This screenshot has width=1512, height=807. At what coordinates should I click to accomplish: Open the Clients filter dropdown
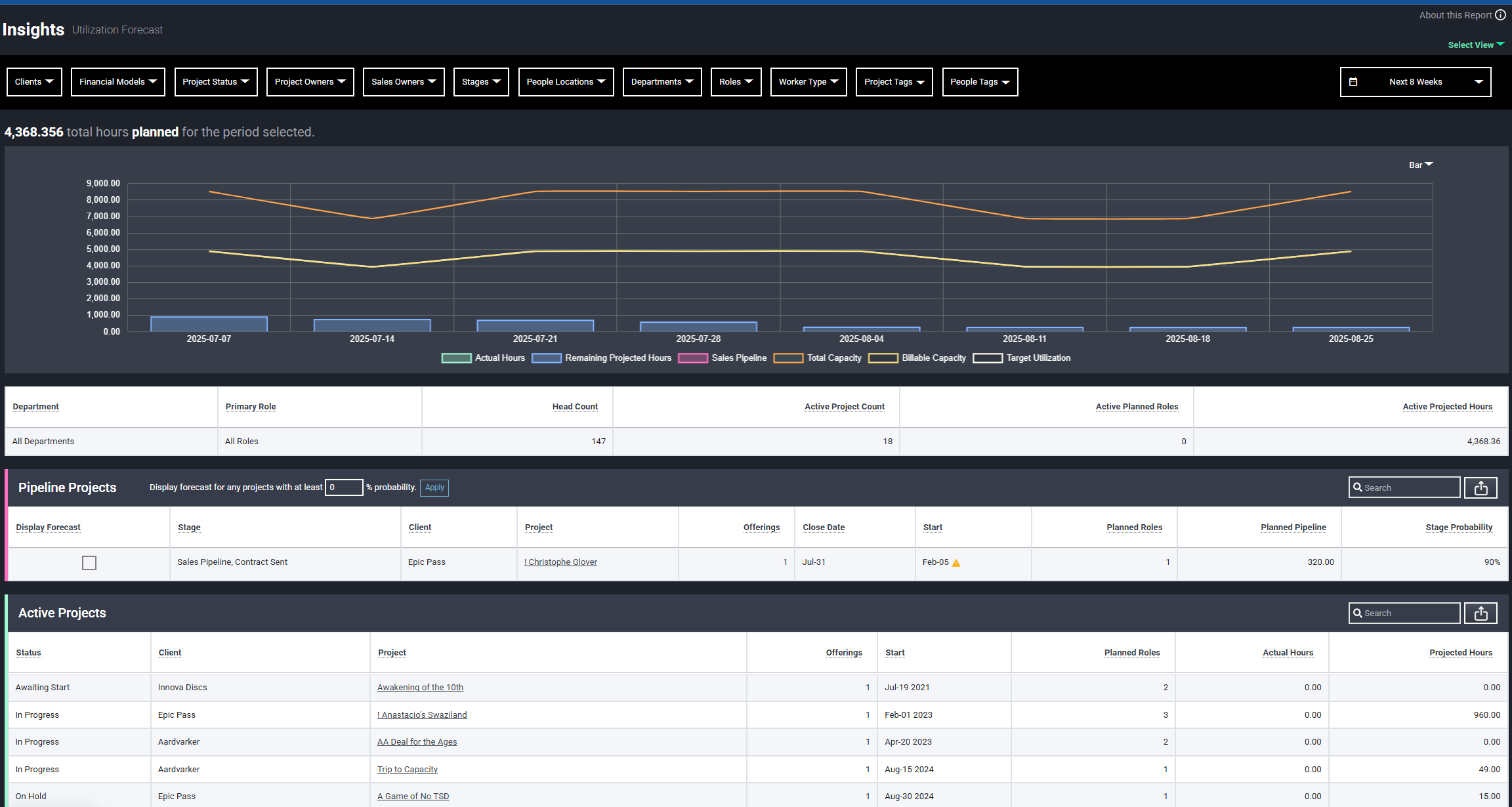tap(34, 81)
